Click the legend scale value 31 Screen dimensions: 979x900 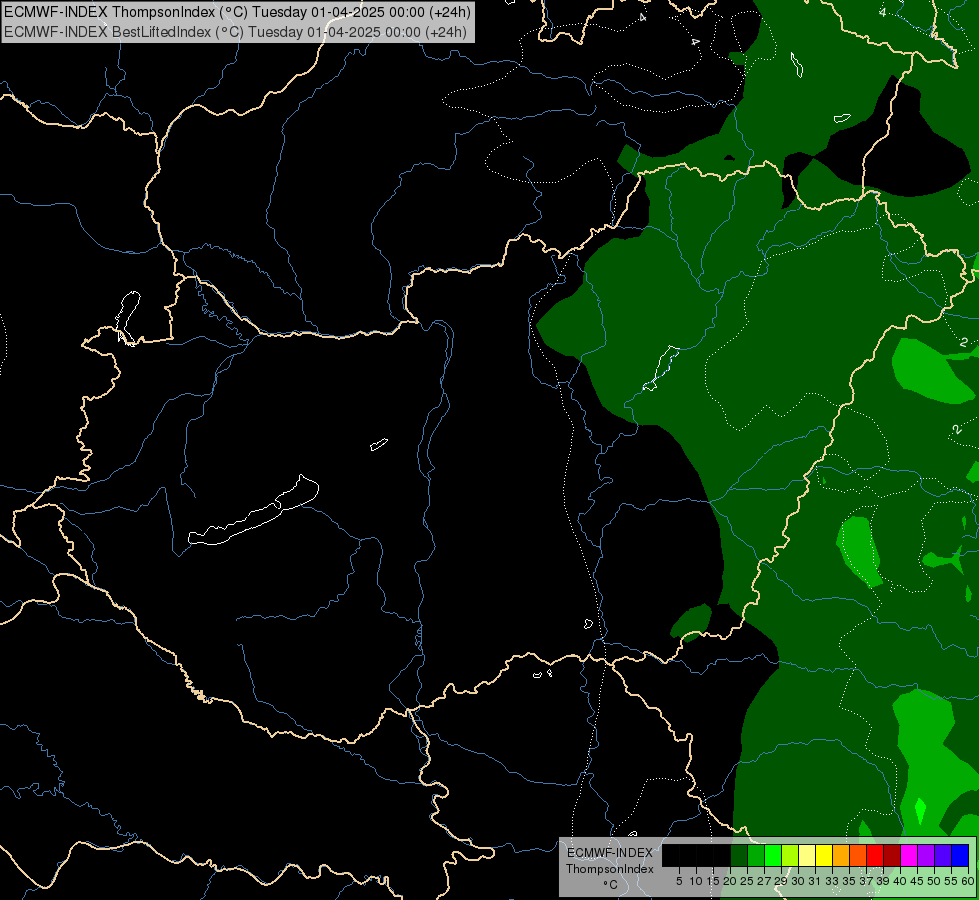tap(815, 881)
